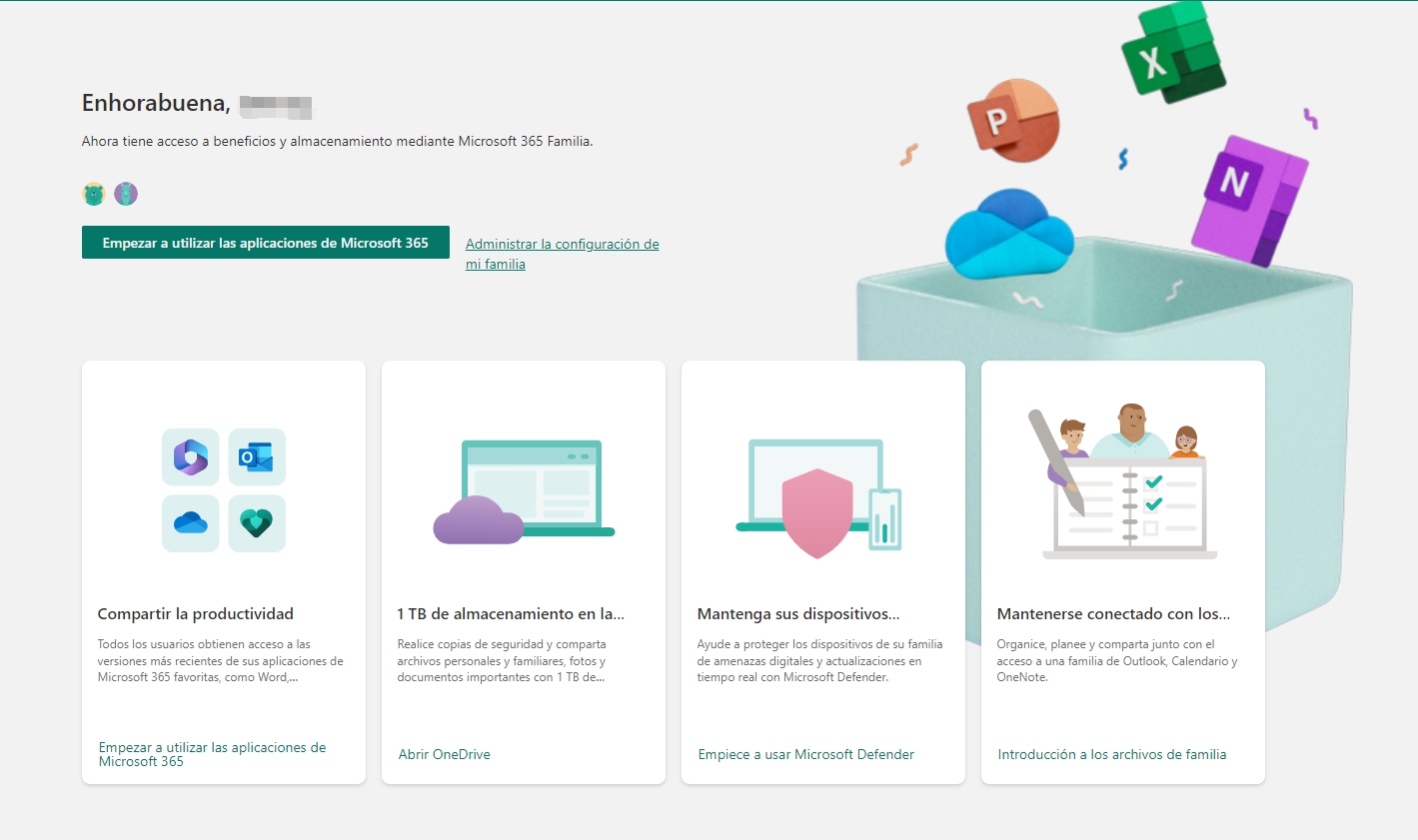Click the "Mantenga sus dispositivos..." card title
The height and width of the screenshot is (840, 1418).
pyautogui.click(x=798, y=614)
